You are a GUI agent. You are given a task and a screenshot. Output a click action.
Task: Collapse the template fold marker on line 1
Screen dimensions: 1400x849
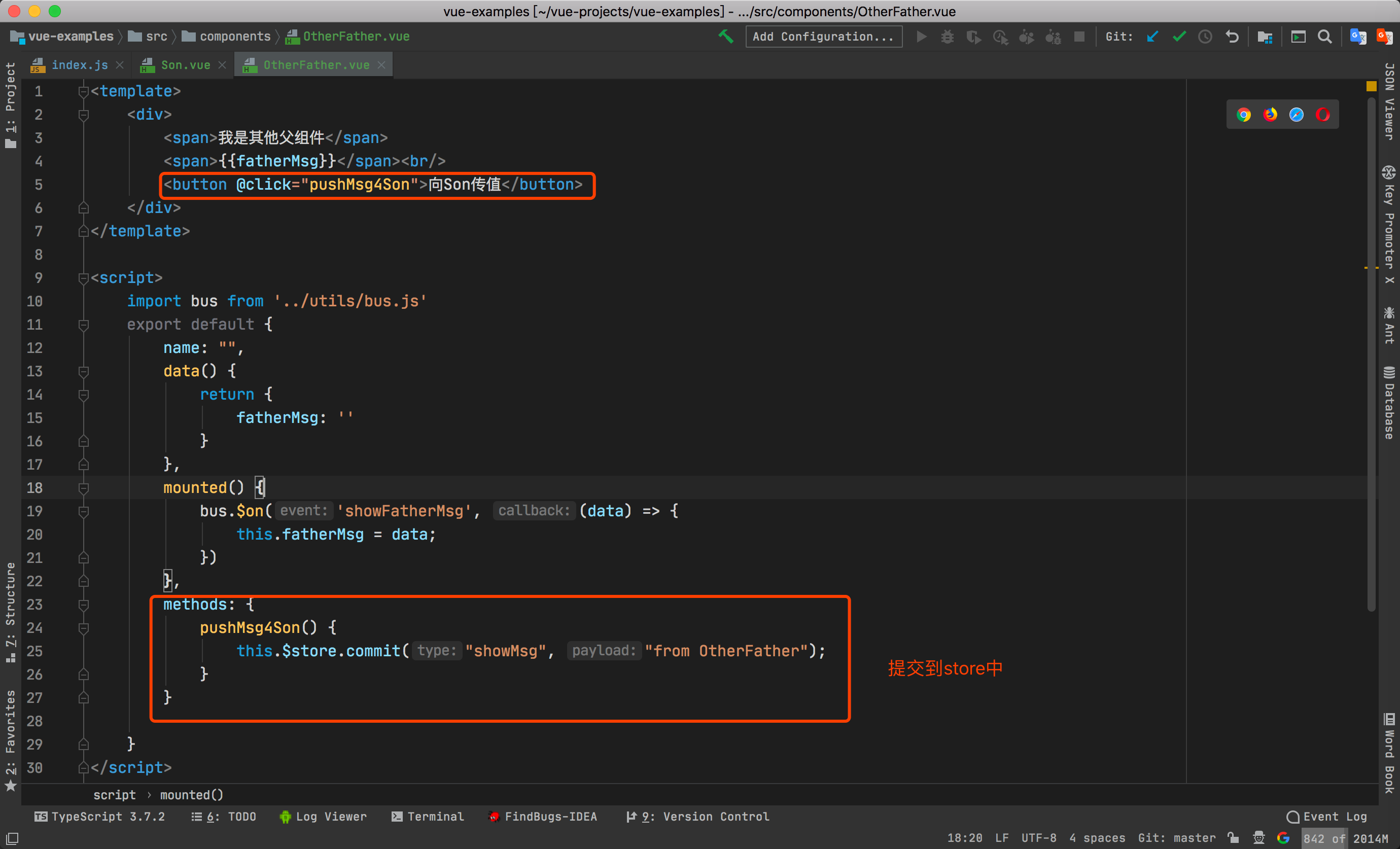[x=84, y=91]
